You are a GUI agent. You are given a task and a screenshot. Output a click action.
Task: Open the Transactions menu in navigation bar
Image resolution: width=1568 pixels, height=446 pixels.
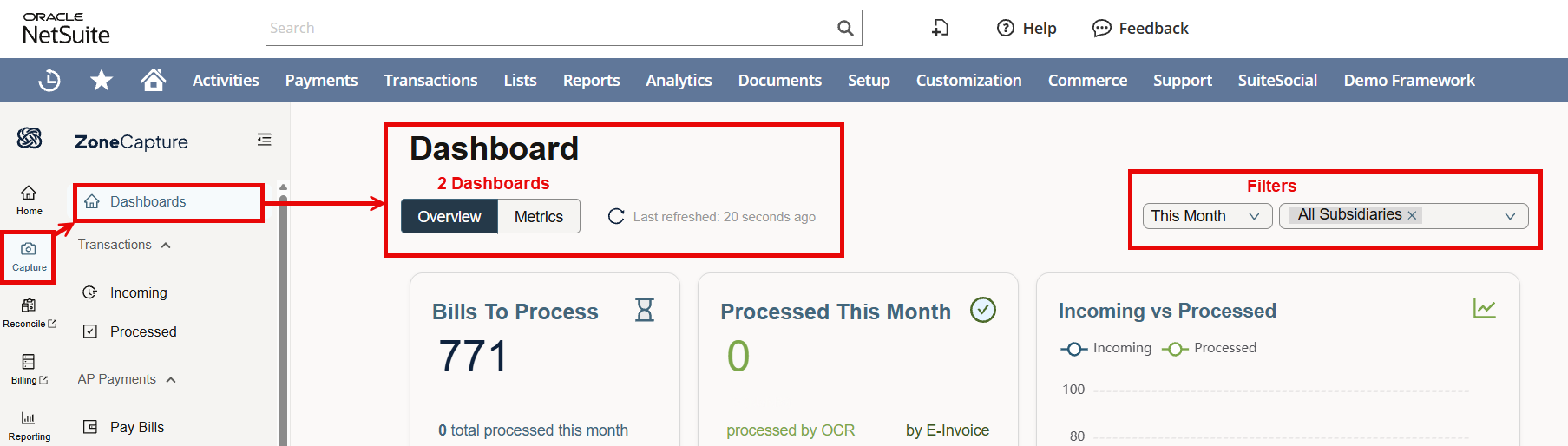click(x=430, y=80)
